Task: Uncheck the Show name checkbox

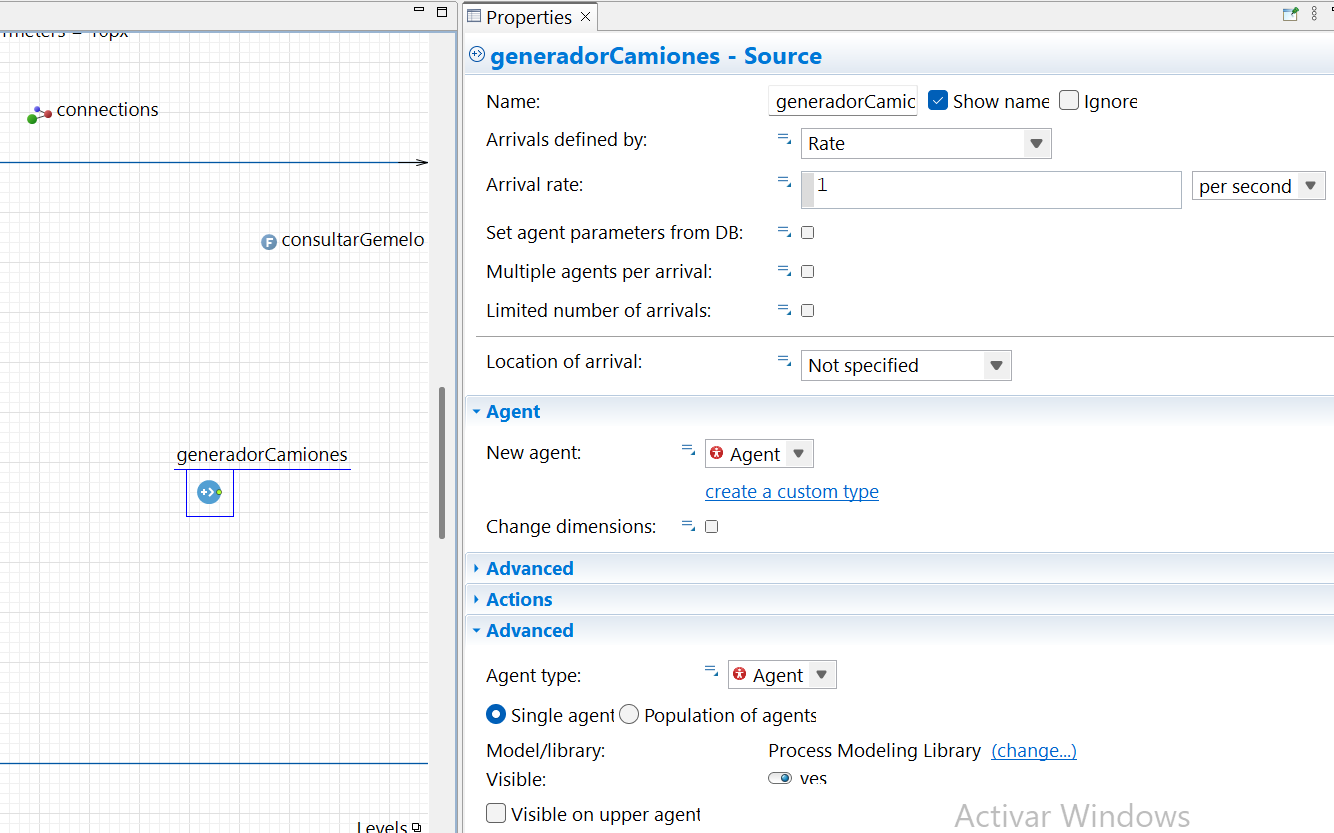Action: click(938, 100)
